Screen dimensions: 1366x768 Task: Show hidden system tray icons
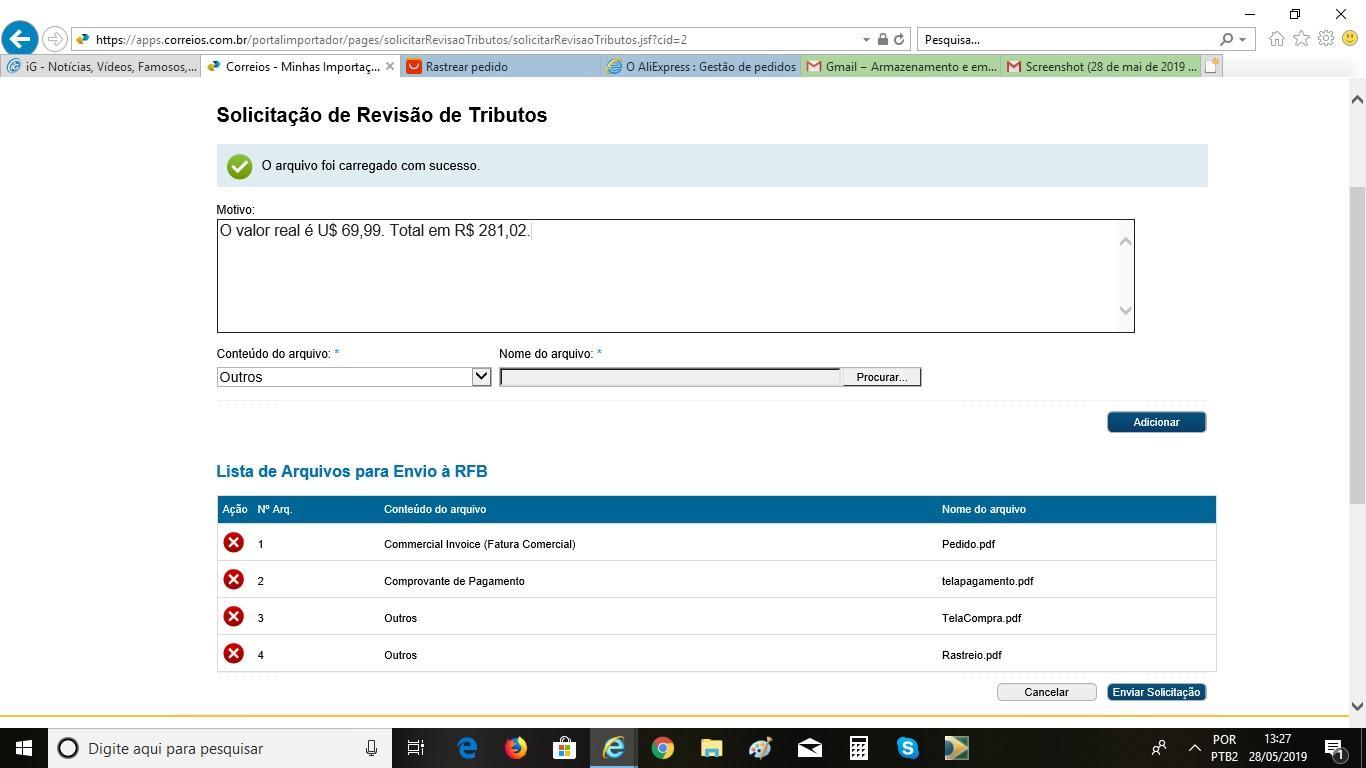point(1194,748)
